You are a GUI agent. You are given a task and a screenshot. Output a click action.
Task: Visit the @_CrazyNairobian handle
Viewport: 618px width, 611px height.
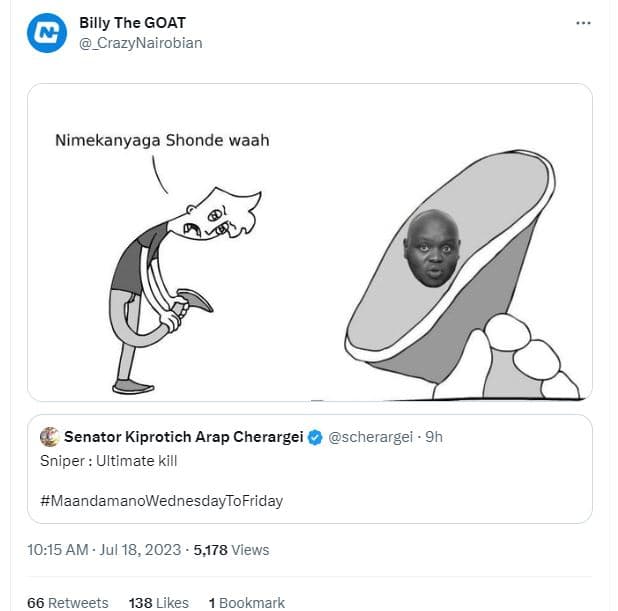point(140,43)
